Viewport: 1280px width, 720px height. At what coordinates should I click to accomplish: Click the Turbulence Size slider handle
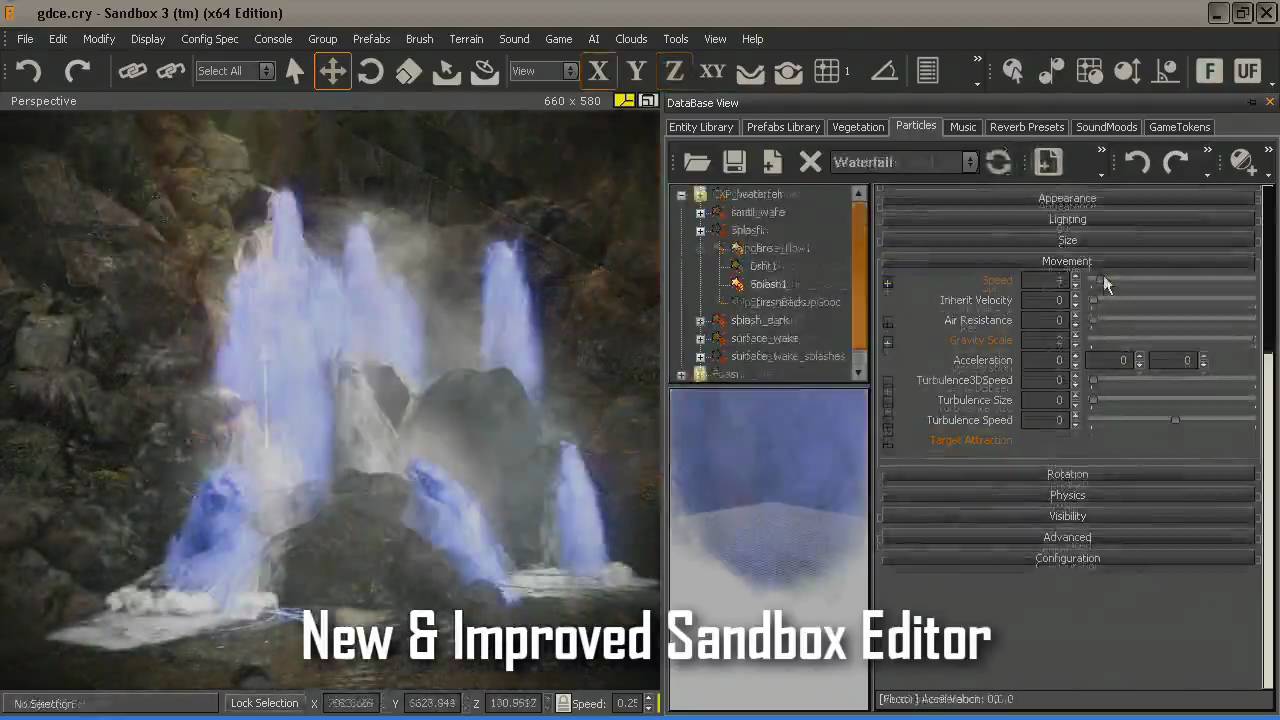[x=1093, y=400]
